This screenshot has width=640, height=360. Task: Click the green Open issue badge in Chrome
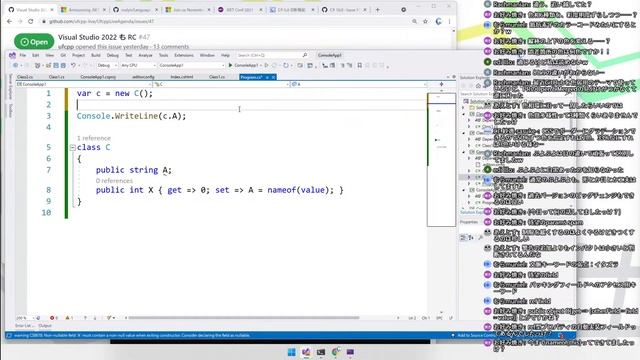pos(34,42)
